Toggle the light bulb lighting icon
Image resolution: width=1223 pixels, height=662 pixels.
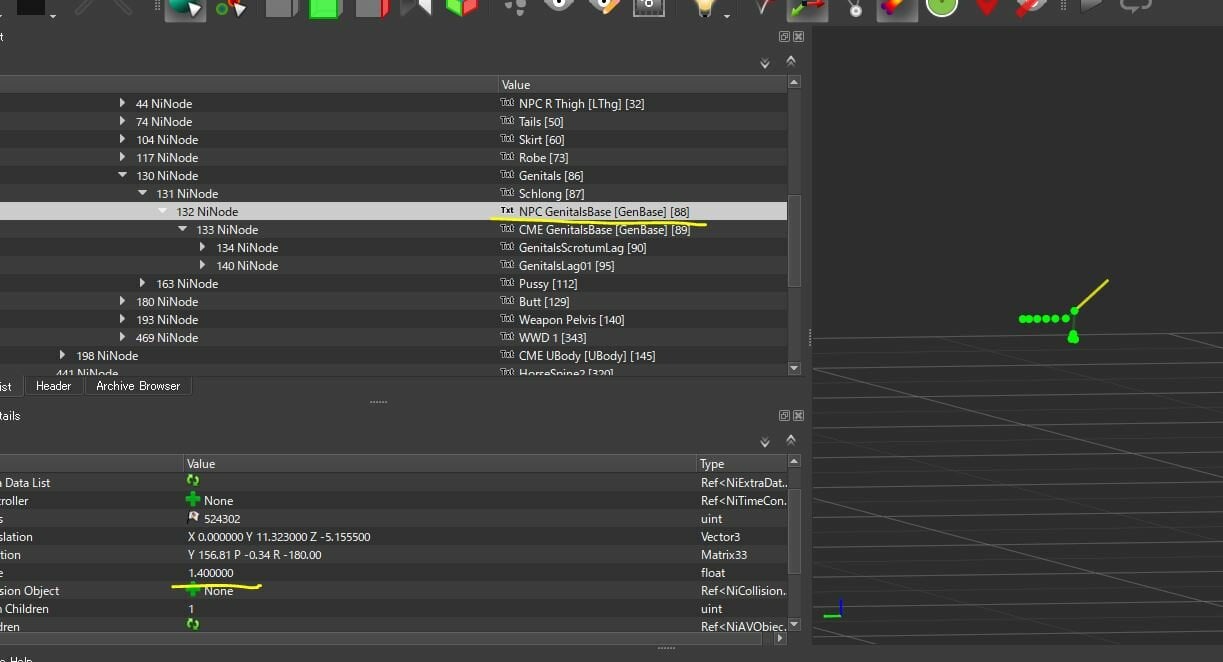706,8
